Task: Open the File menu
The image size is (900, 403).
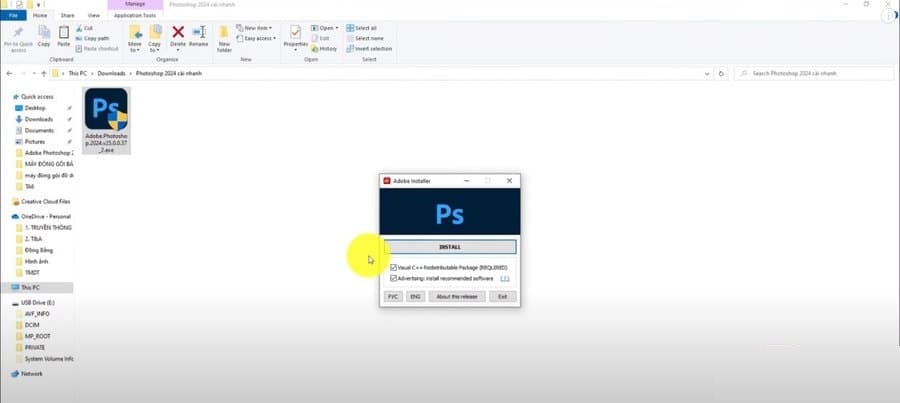Action: coord(13,16)
